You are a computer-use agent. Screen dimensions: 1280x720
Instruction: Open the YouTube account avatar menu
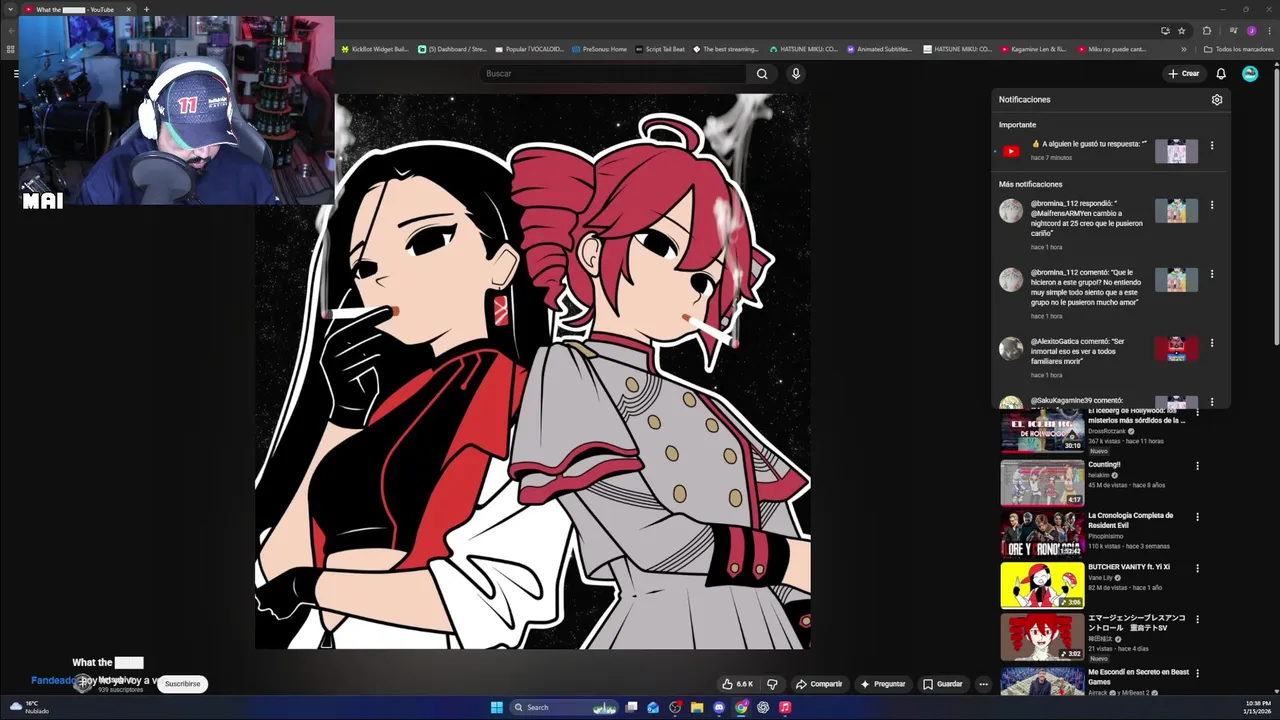(1250, 73)
